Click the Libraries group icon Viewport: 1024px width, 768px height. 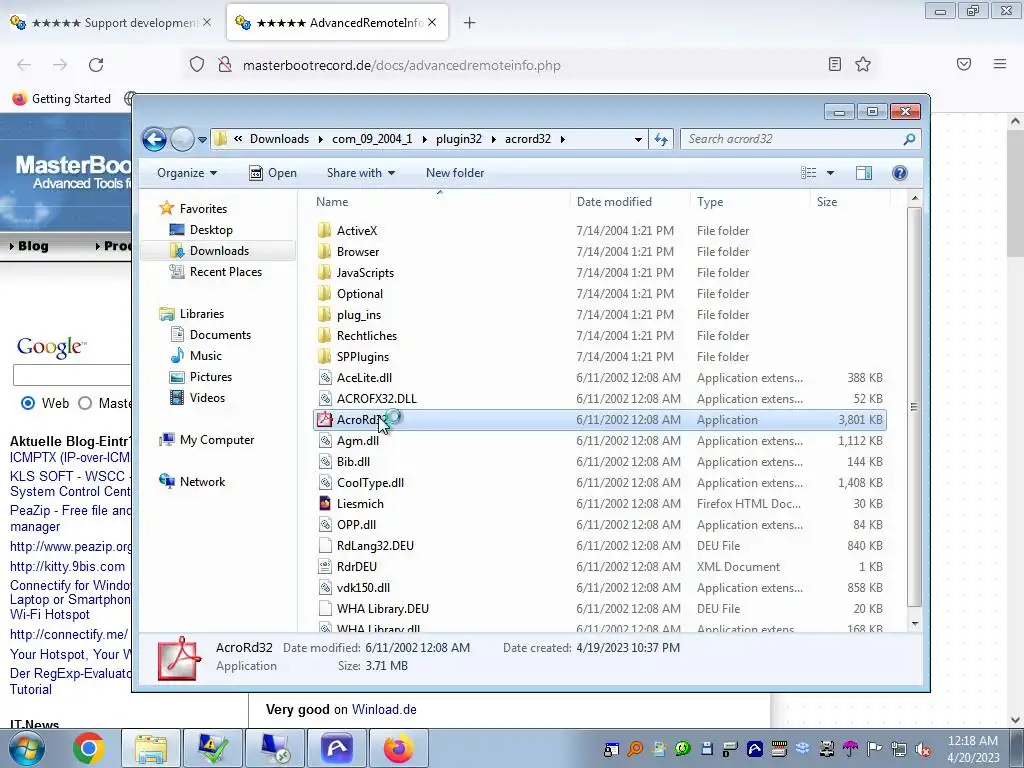pyautogui.click(x=167, y=313)
